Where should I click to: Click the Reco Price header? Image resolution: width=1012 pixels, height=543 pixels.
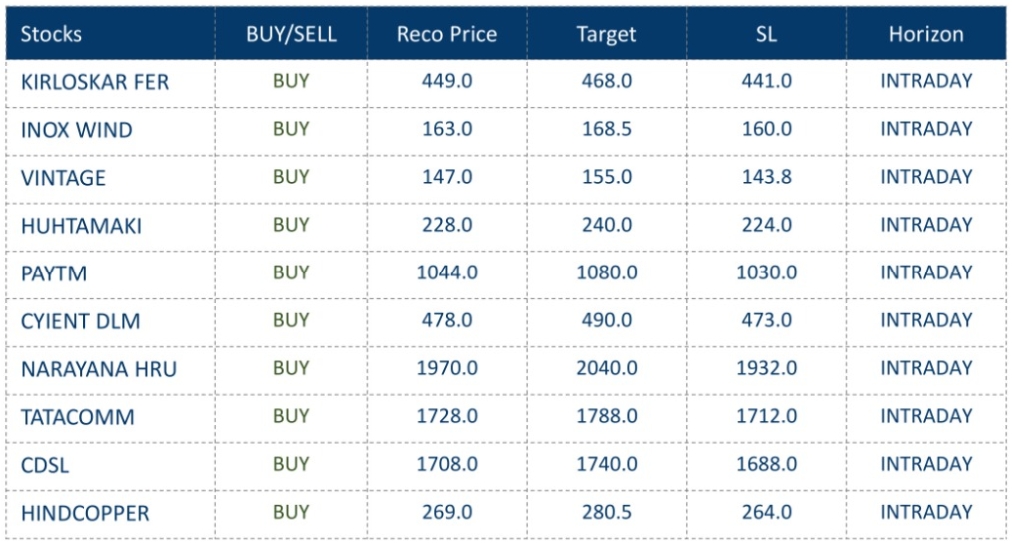tap(447, 34)
